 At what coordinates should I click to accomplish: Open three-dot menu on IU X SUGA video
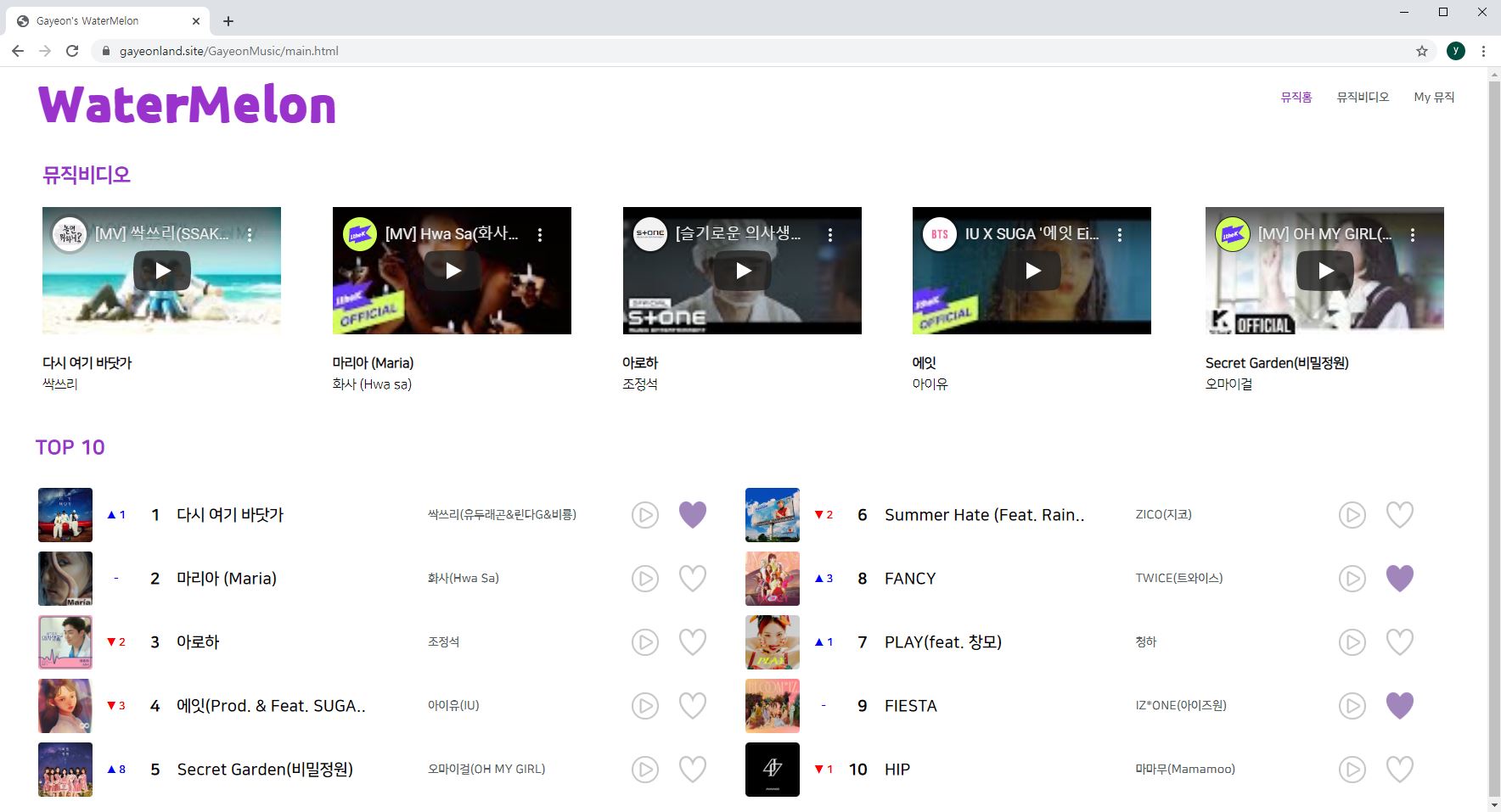tap(1120, 235)
